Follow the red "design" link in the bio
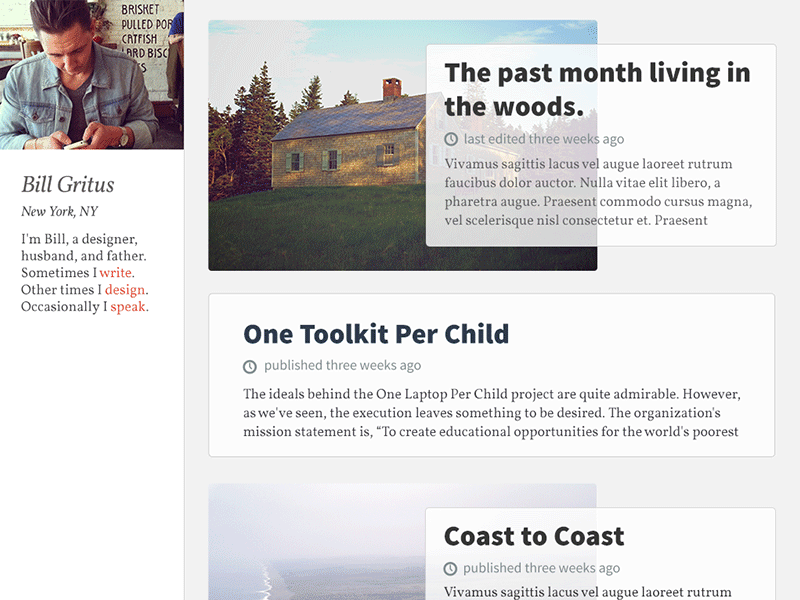The image size is (800, 600). (x=126, y=290)
